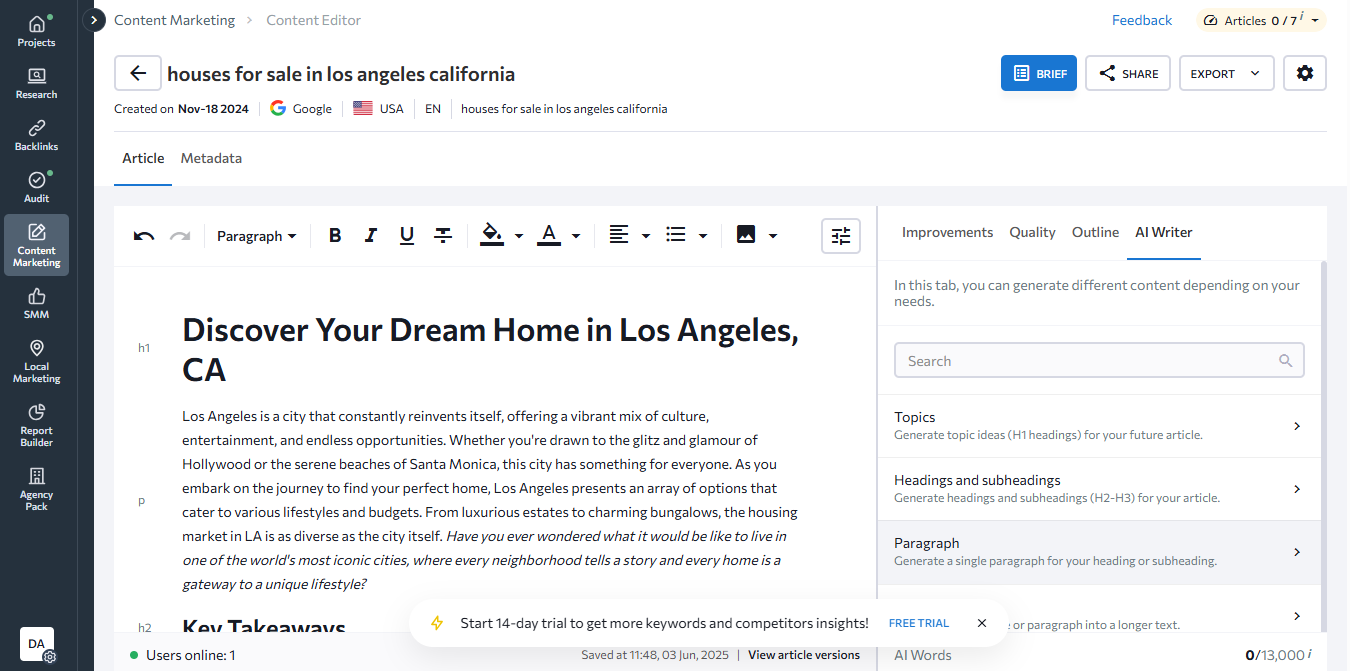This screenshot has width=1350, height=671.
Task: Click the USA flag country label
Action: pyautogui.click(x=378, y=108)
